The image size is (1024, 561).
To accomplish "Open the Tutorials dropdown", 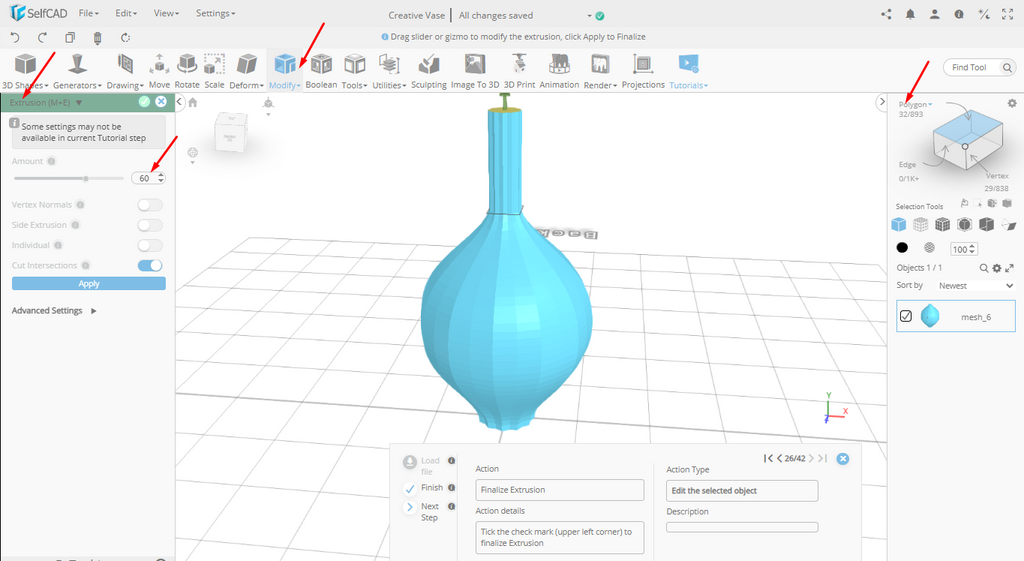I will pyautogui.click(x=688, y=71).
